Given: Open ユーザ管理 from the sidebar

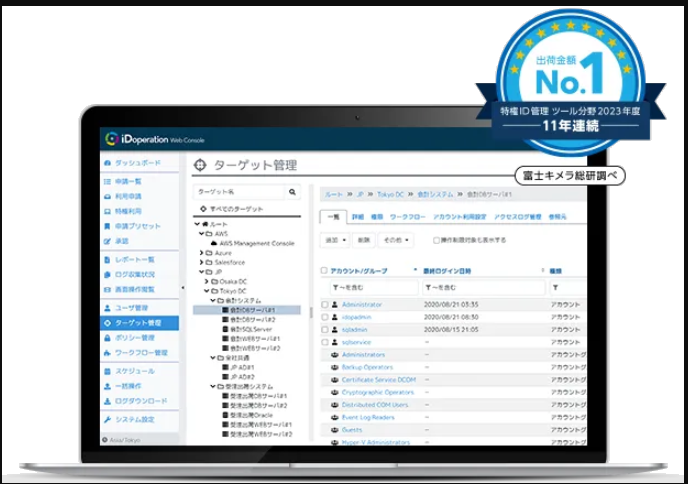Looking at the screenshot, I should coord(131,308).
